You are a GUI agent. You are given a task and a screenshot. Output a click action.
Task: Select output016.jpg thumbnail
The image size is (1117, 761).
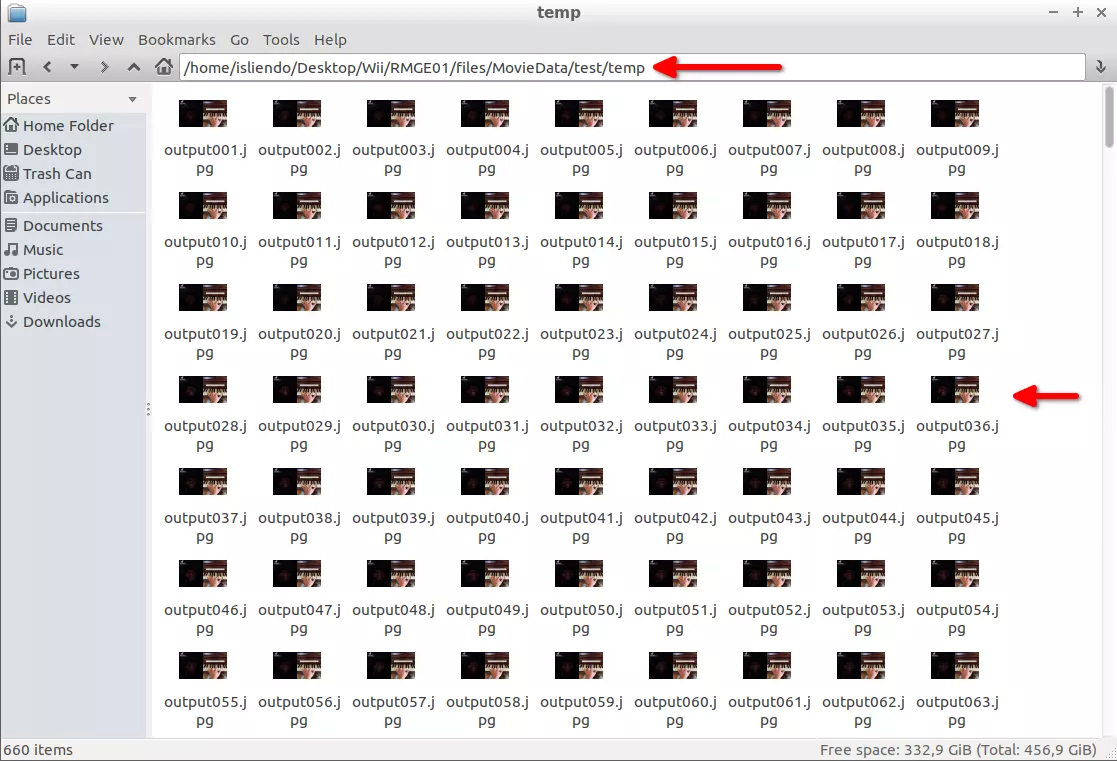click(767, 205)
